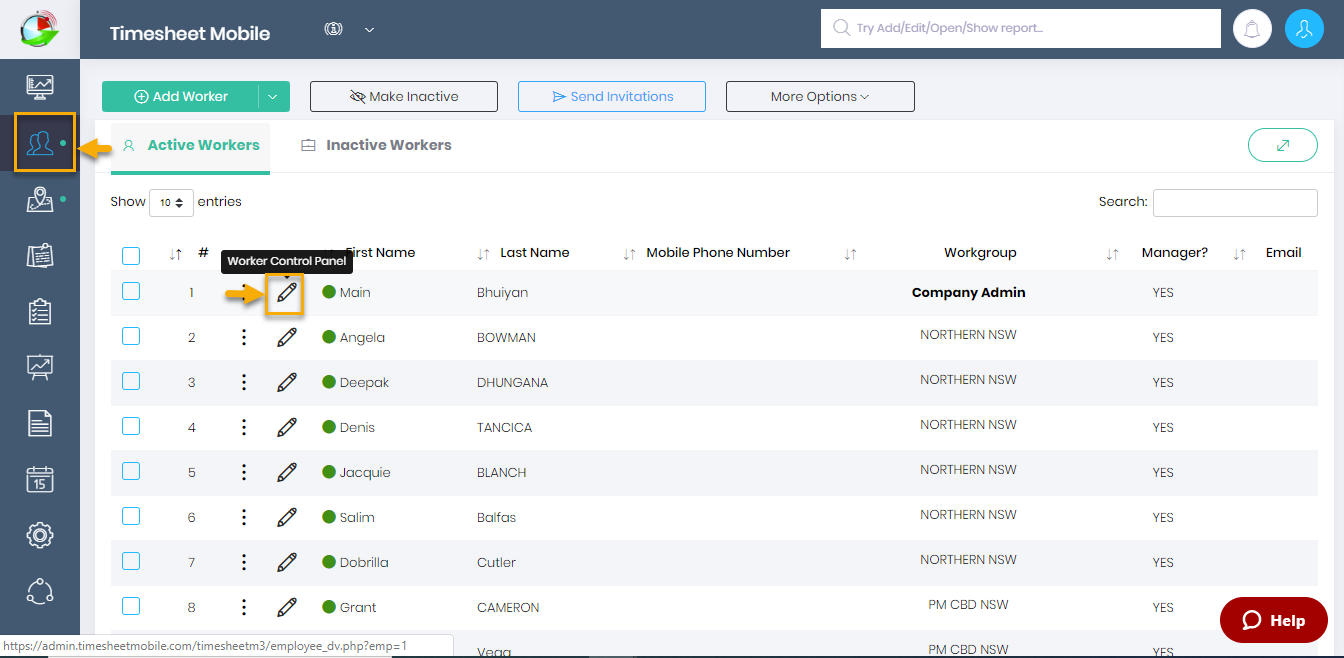Screen dimensions: 1344x658
Task: Click the expand fullscreen arrows button
Action: 1283,145
